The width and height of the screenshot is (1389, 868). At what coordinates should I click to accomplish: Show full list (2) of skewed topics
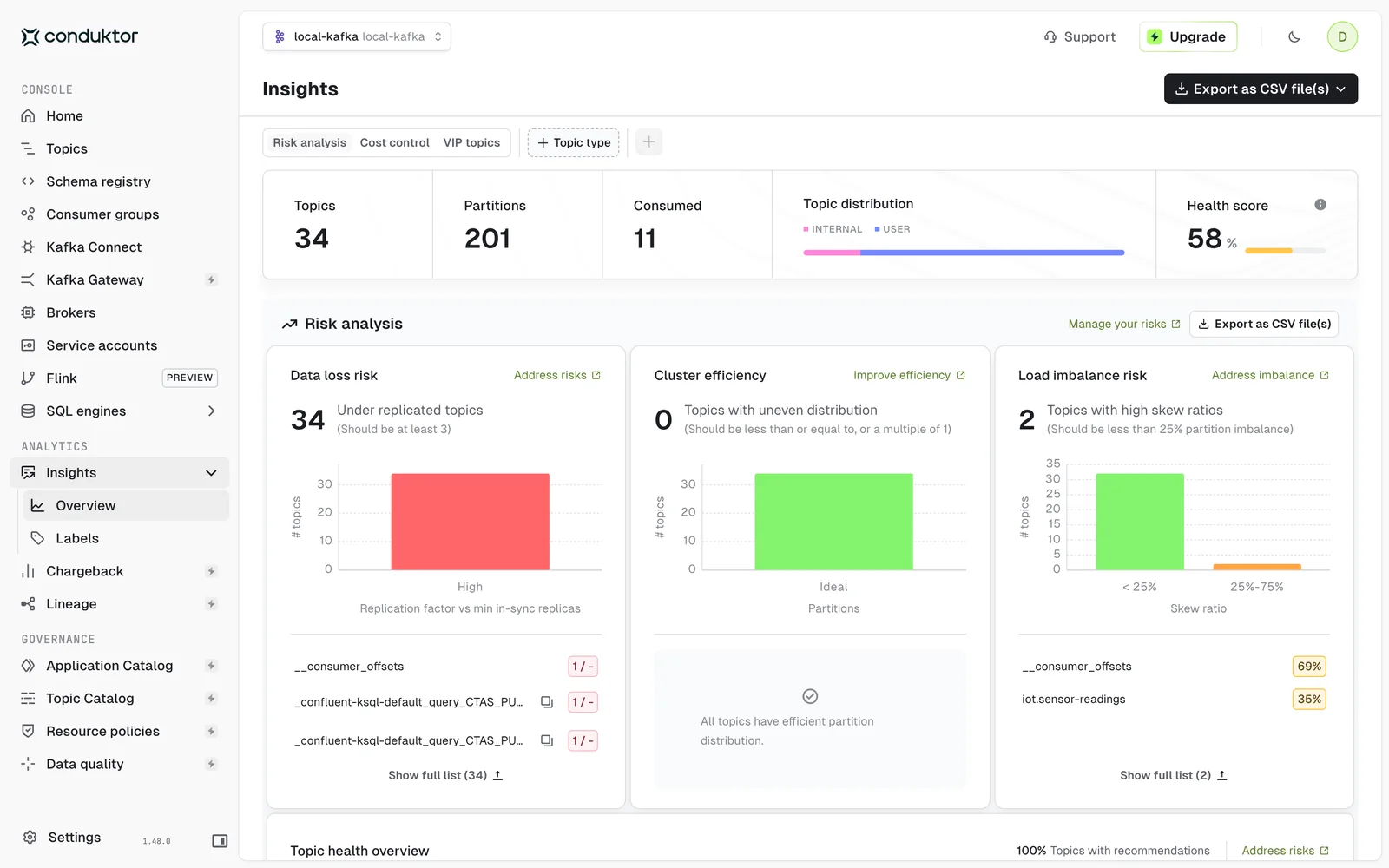click(x=1174, y=775)
